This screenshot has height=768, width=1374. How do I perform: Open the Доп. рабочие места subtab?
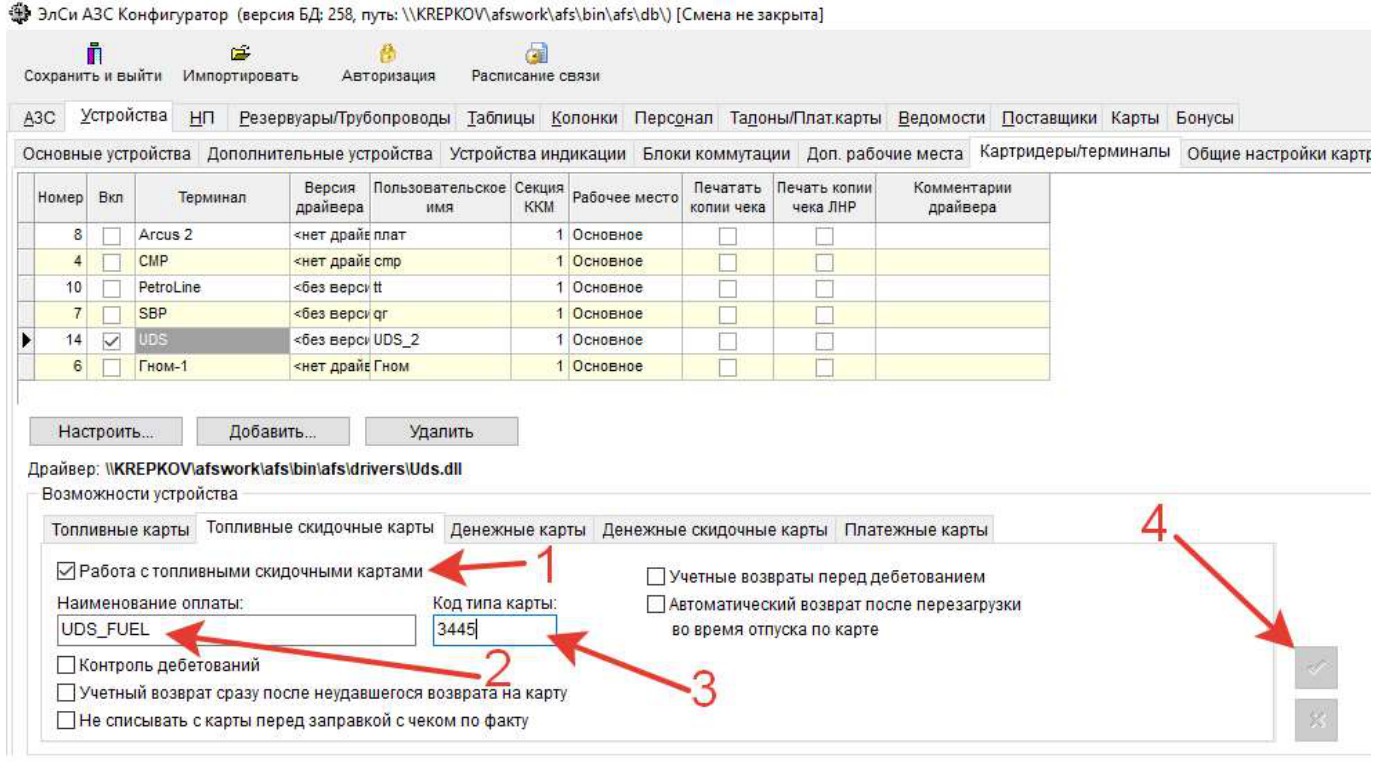[883, 154]
